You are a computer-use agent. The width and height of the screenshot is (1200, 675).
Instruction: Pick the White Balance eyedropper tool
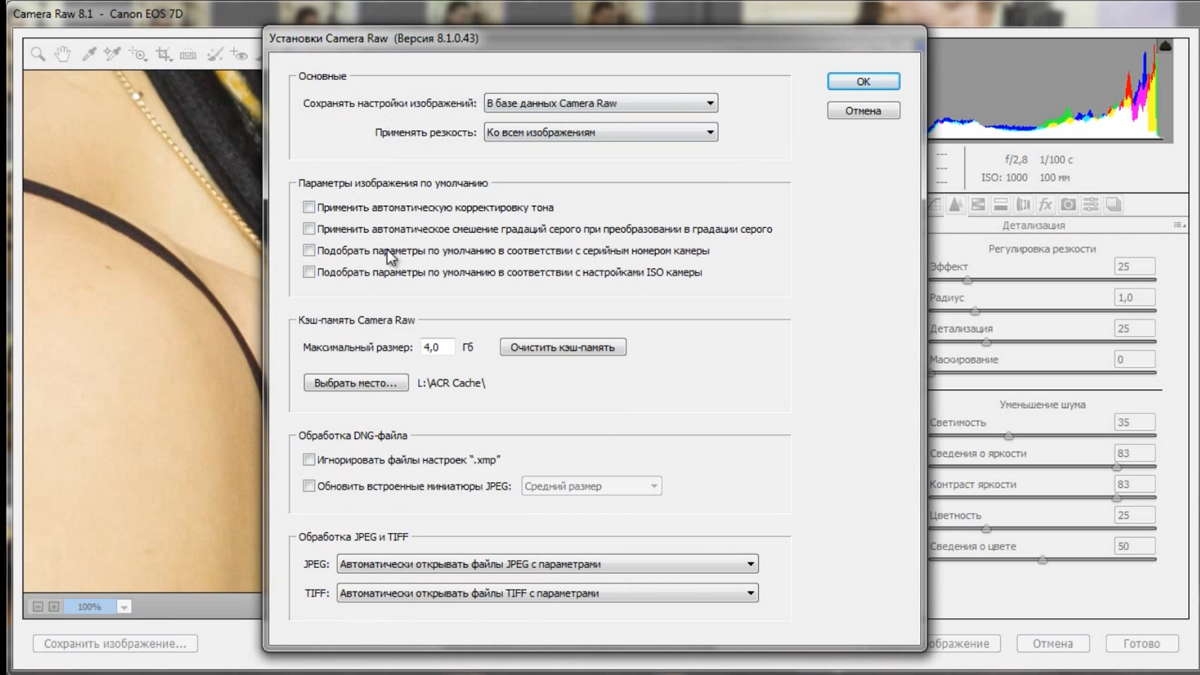click(x=90, y=55)
